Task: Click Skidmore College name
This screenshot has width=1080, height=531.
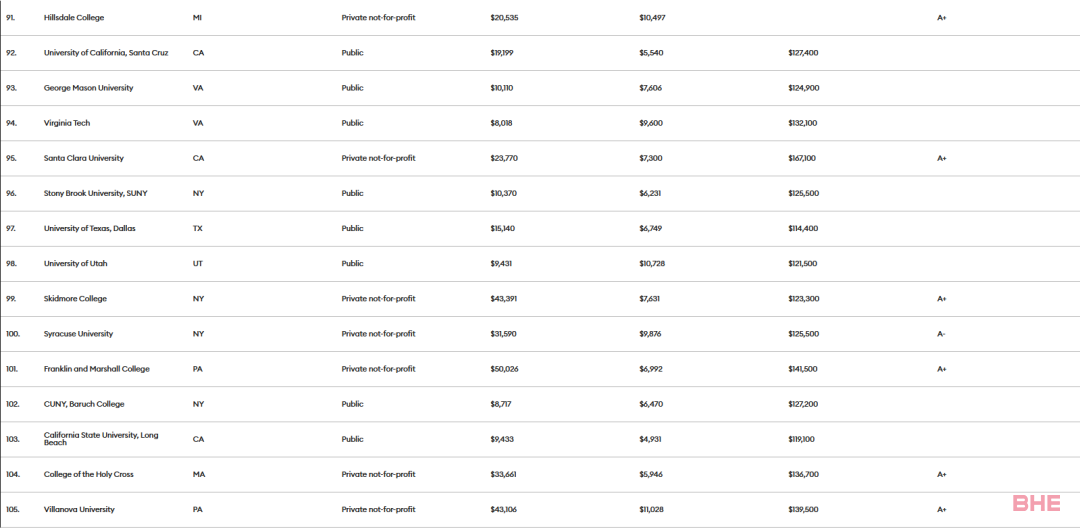Action: click(75, 299)
